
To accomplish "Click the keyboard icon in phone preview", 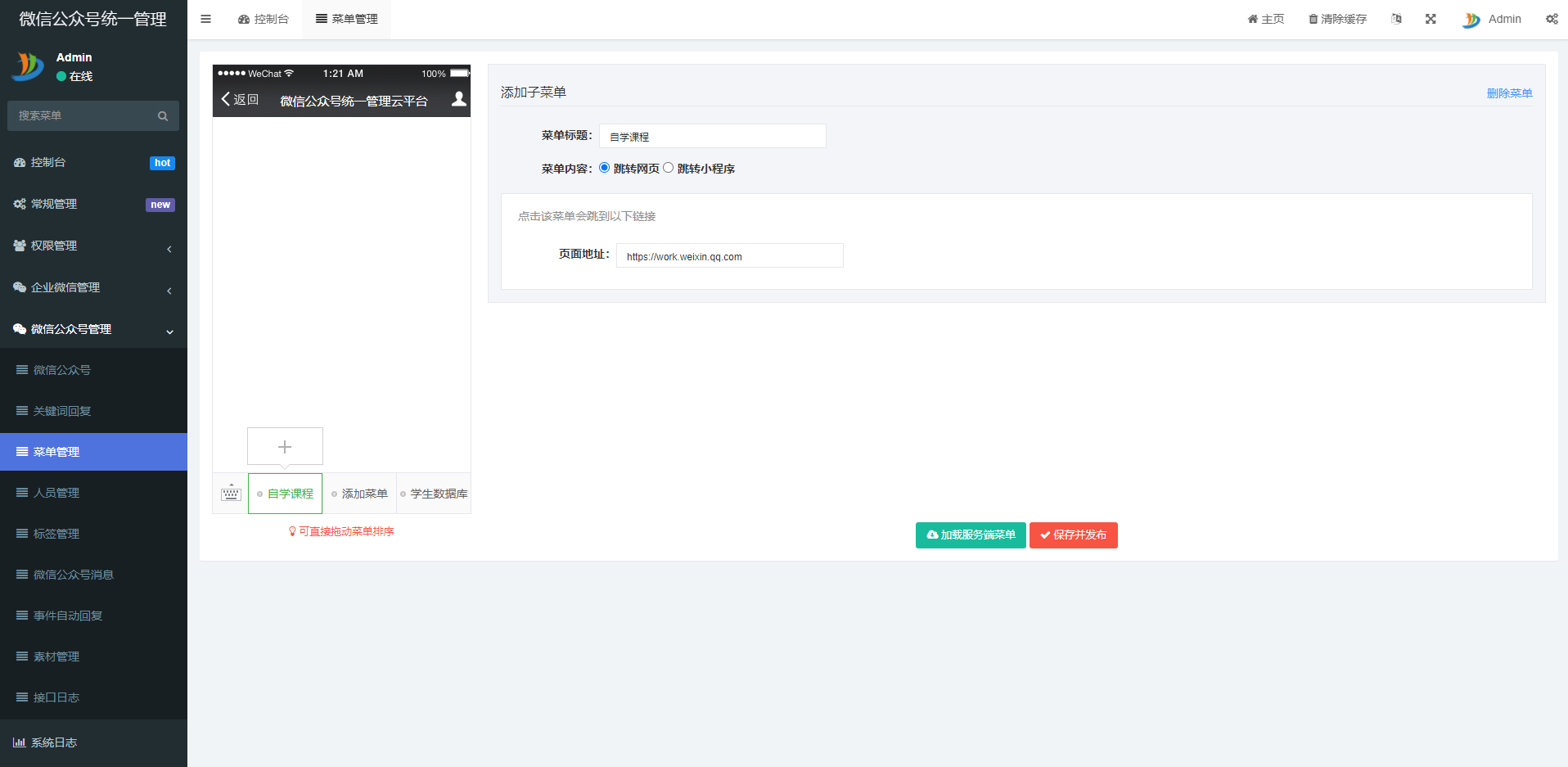I will tap(231, 493).
